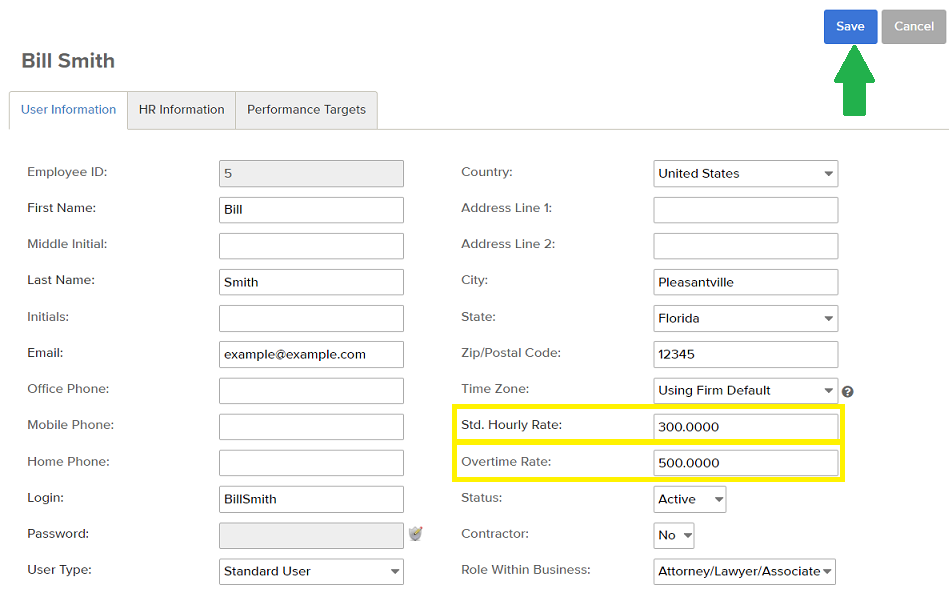Open the HR Information tab

coord(182,110)
